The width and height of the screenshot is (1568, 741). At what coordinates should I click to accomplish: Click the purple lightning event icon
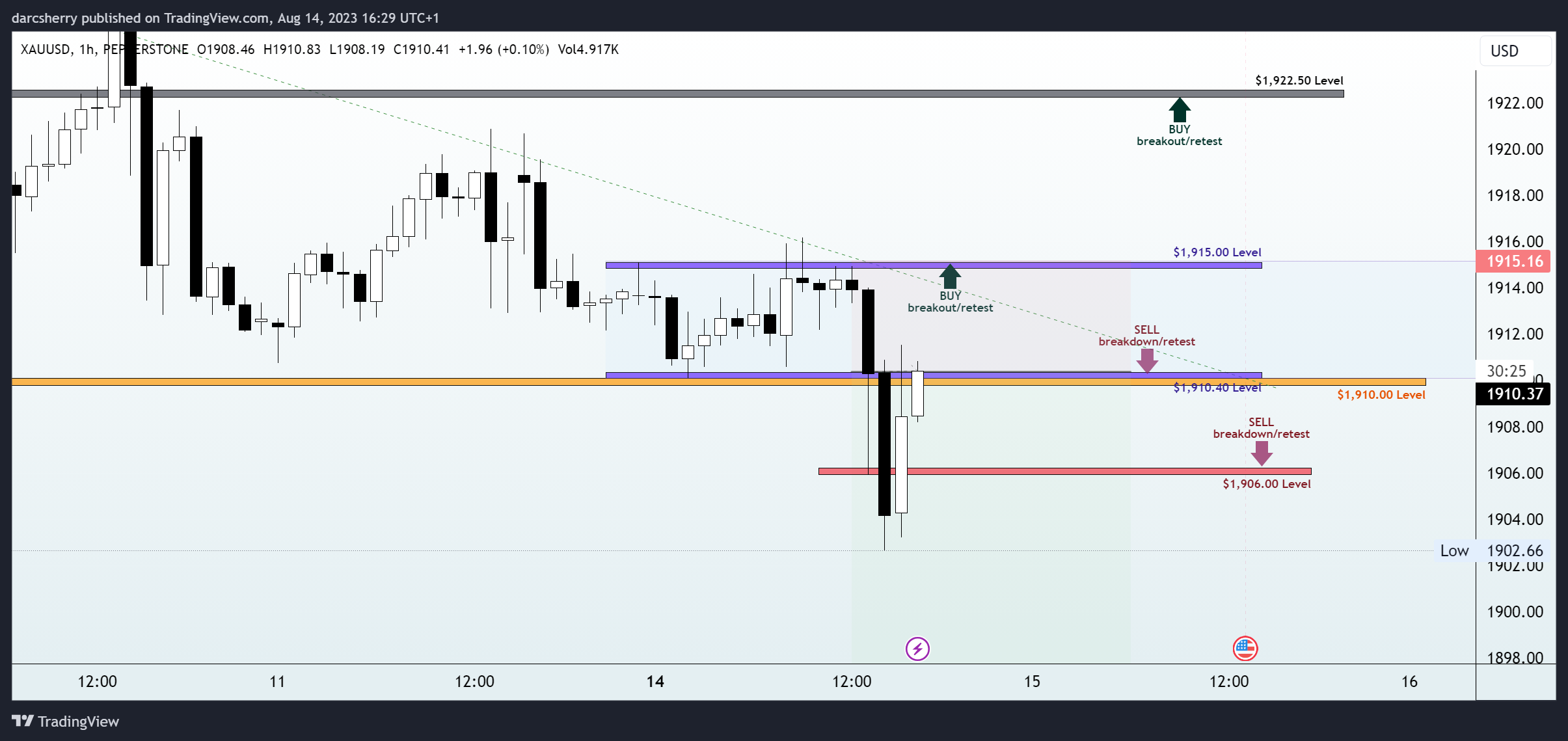917,649
